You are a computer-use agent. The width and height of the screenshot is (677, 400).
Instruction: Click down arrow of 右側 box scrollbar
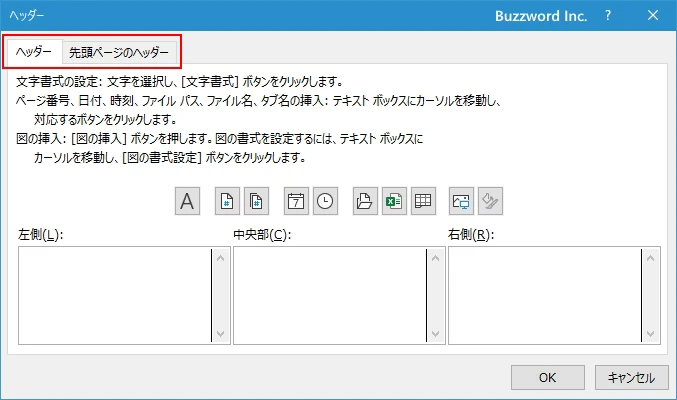click(651, 333)
